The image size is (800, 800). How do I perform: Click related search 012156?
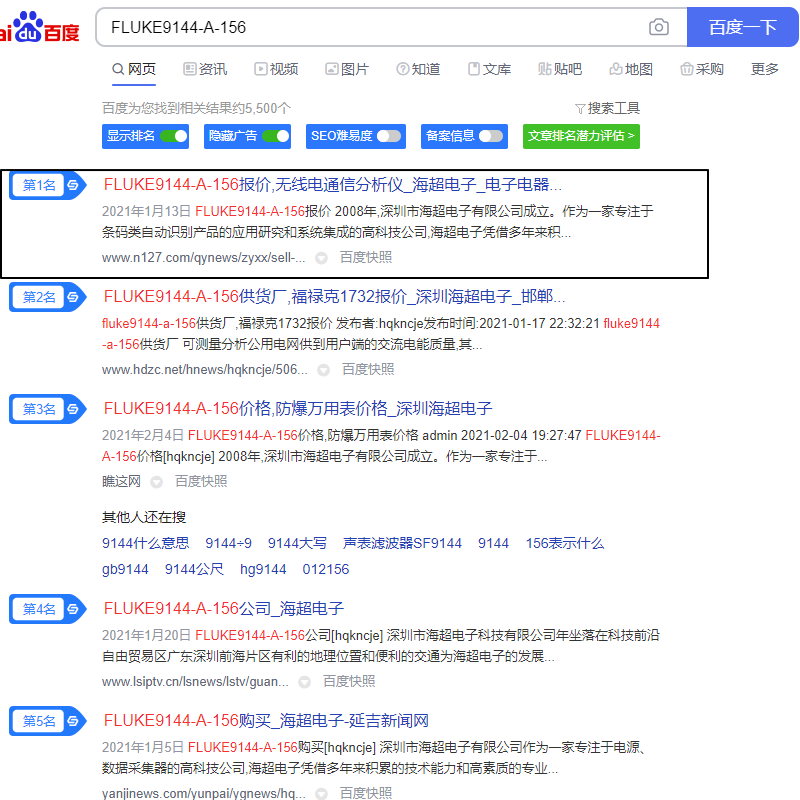pyautogui.click(x=326, y=569)
